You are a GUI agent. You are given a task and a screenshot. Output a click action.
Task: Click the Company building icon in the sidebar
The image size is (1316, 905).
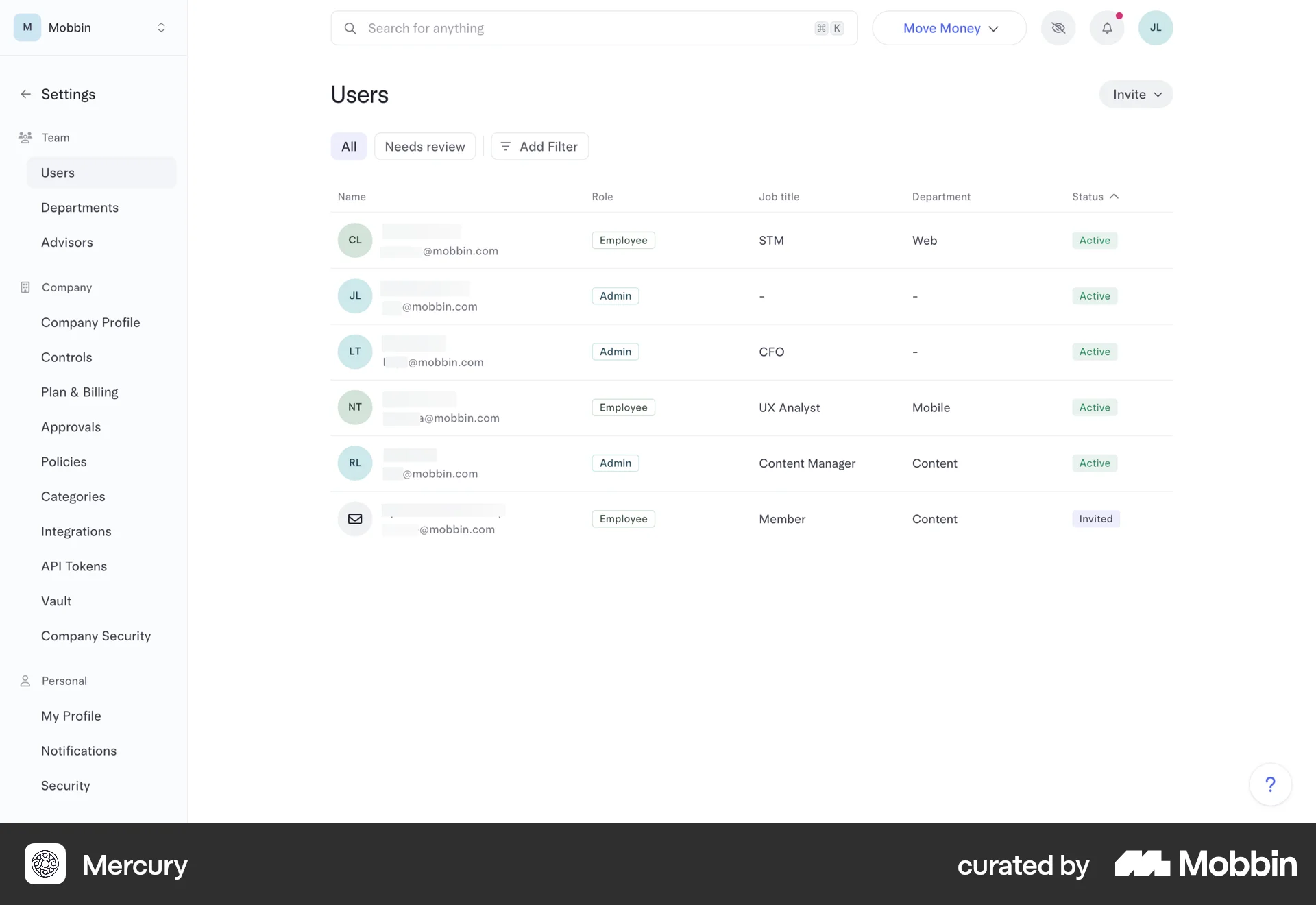[25, 287]
